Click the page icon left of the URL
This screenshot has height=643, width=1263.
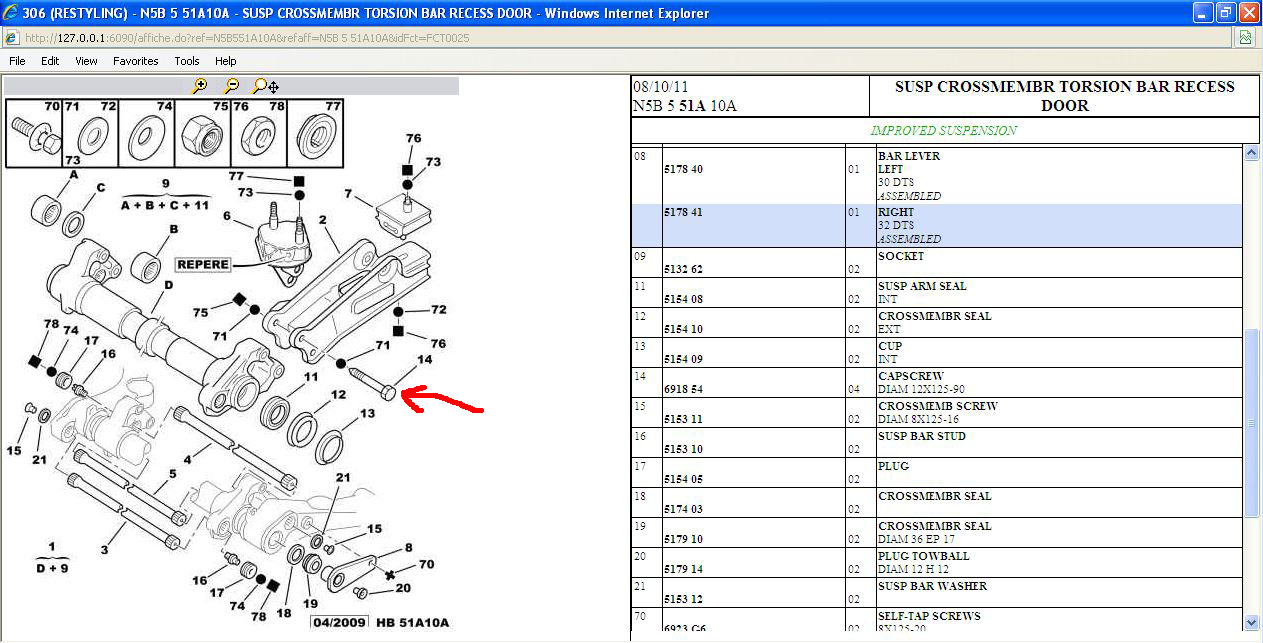pos(12,38)
